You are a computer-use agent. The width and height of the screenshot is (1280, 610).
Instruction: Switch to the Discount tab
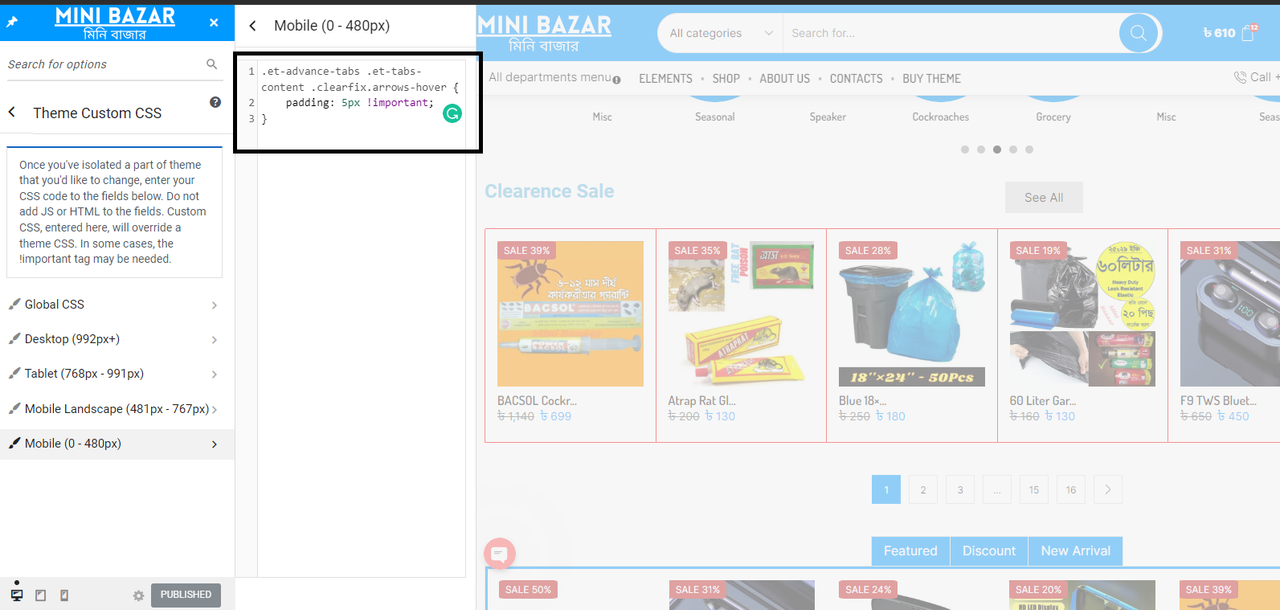coord(989,551)
